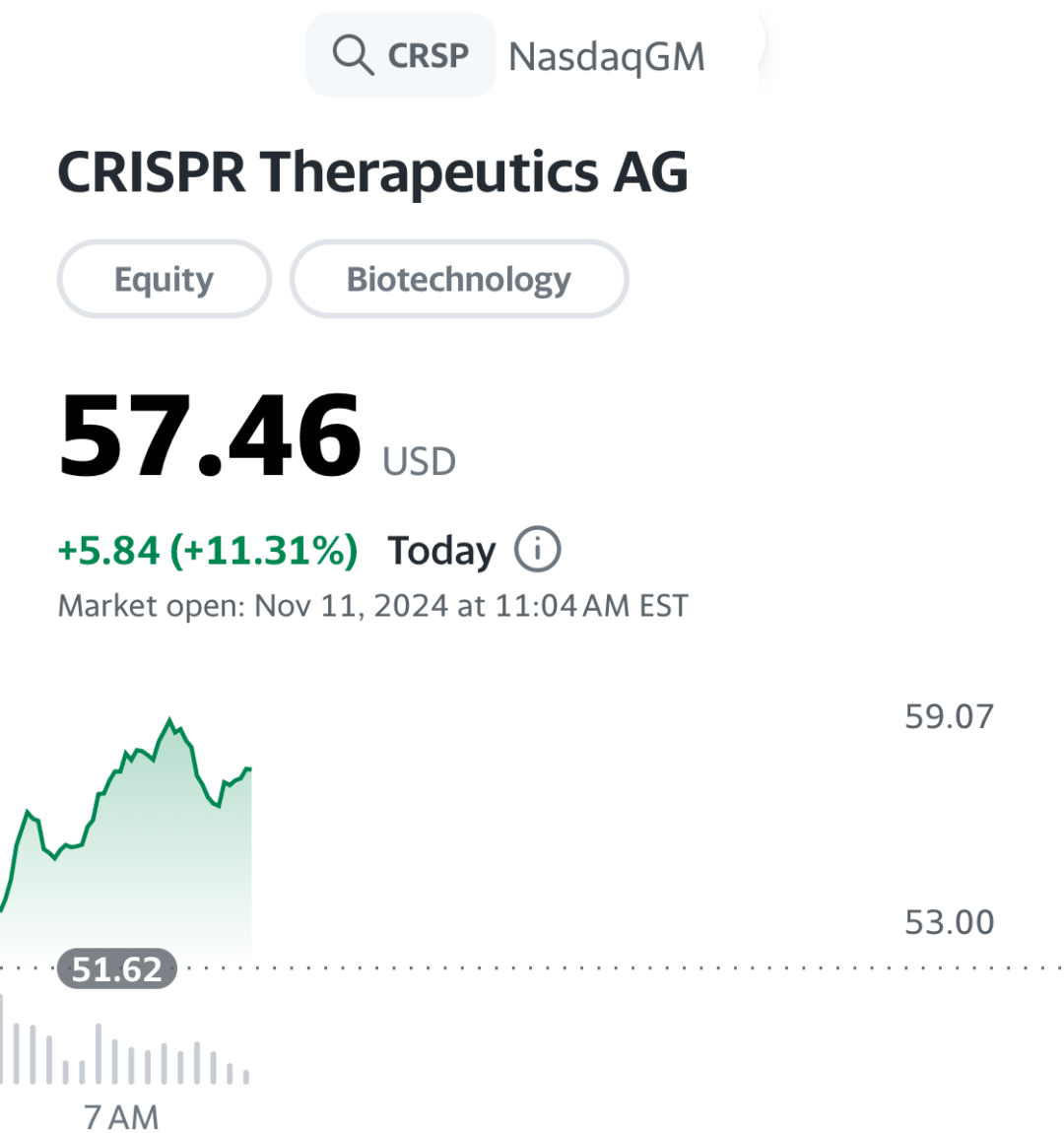Open the Equity category tag
The image size is (1064, 1133).
point(164,279)
